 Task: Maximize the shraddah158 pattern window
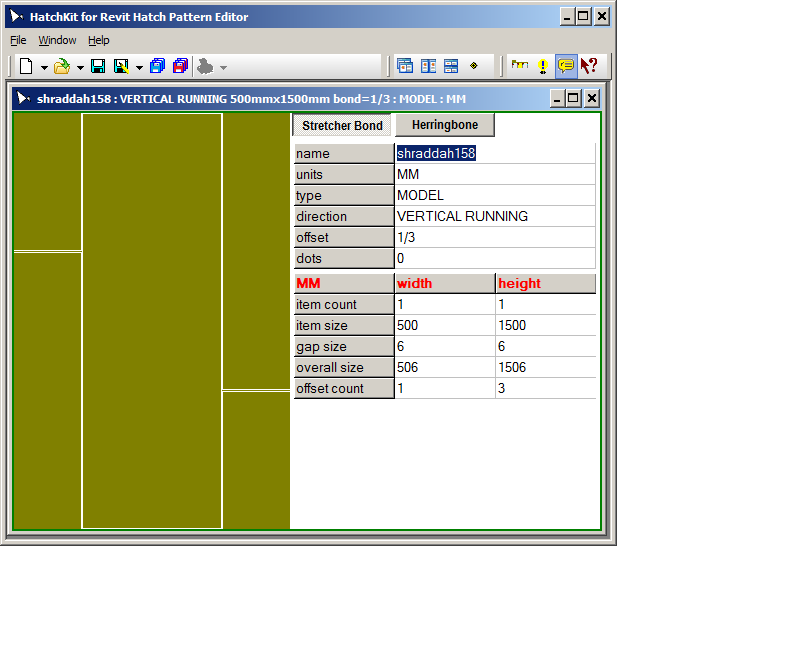coord(573,98)
